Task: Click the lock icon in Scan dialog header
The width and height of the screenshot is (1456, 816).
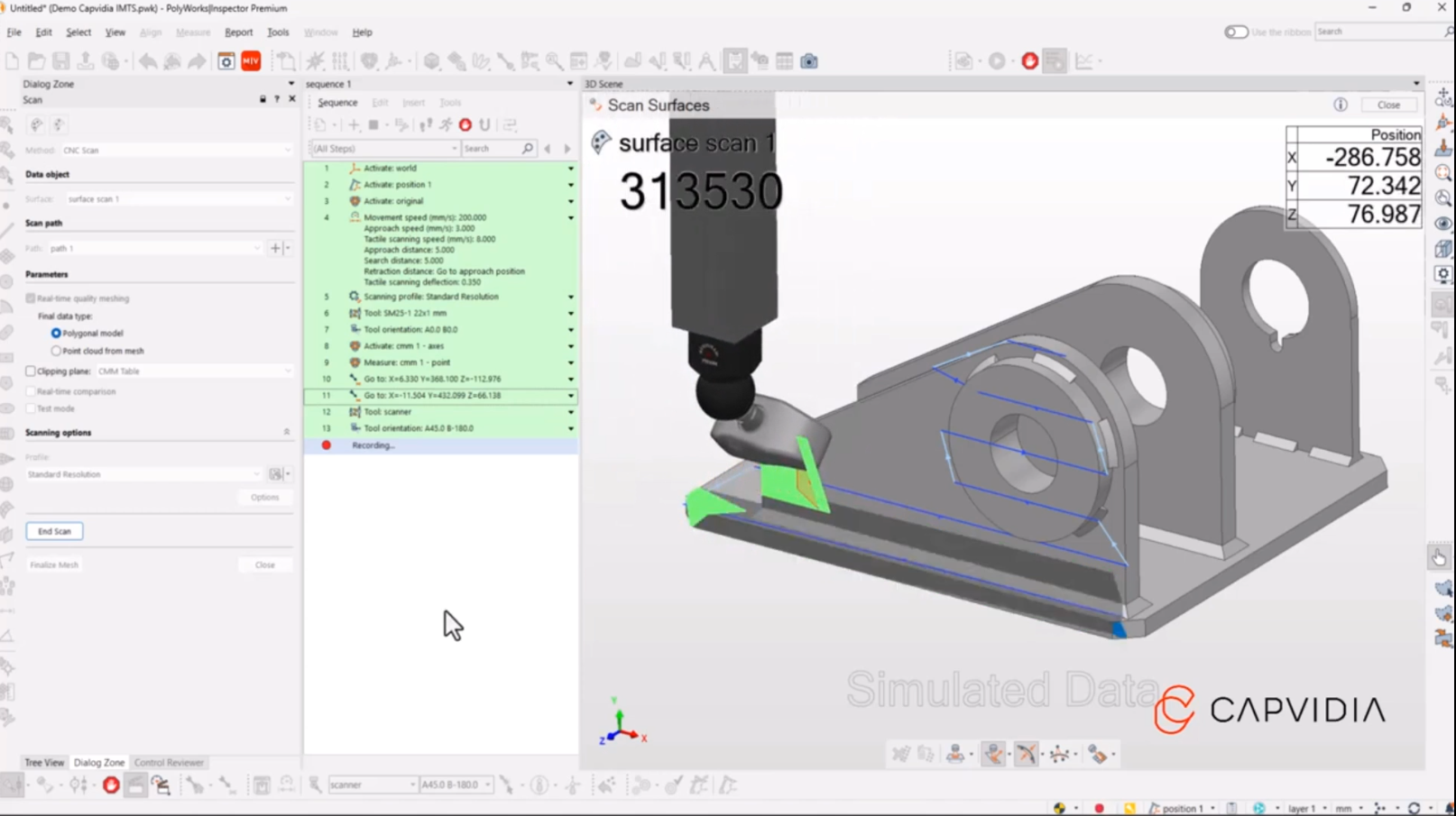Action: [263, 99]
